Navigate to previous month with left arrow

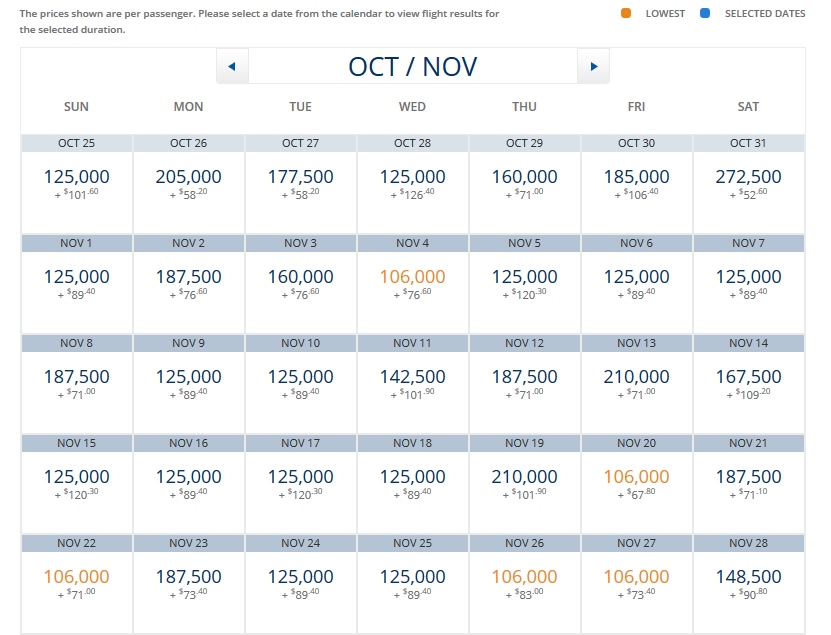(x=232, y=65)
